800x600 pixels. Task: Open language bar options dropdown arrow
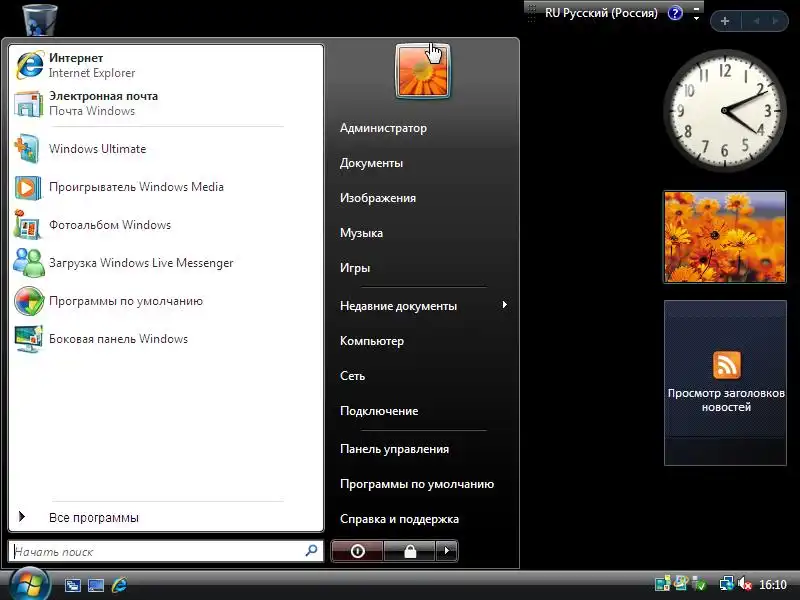696,18
